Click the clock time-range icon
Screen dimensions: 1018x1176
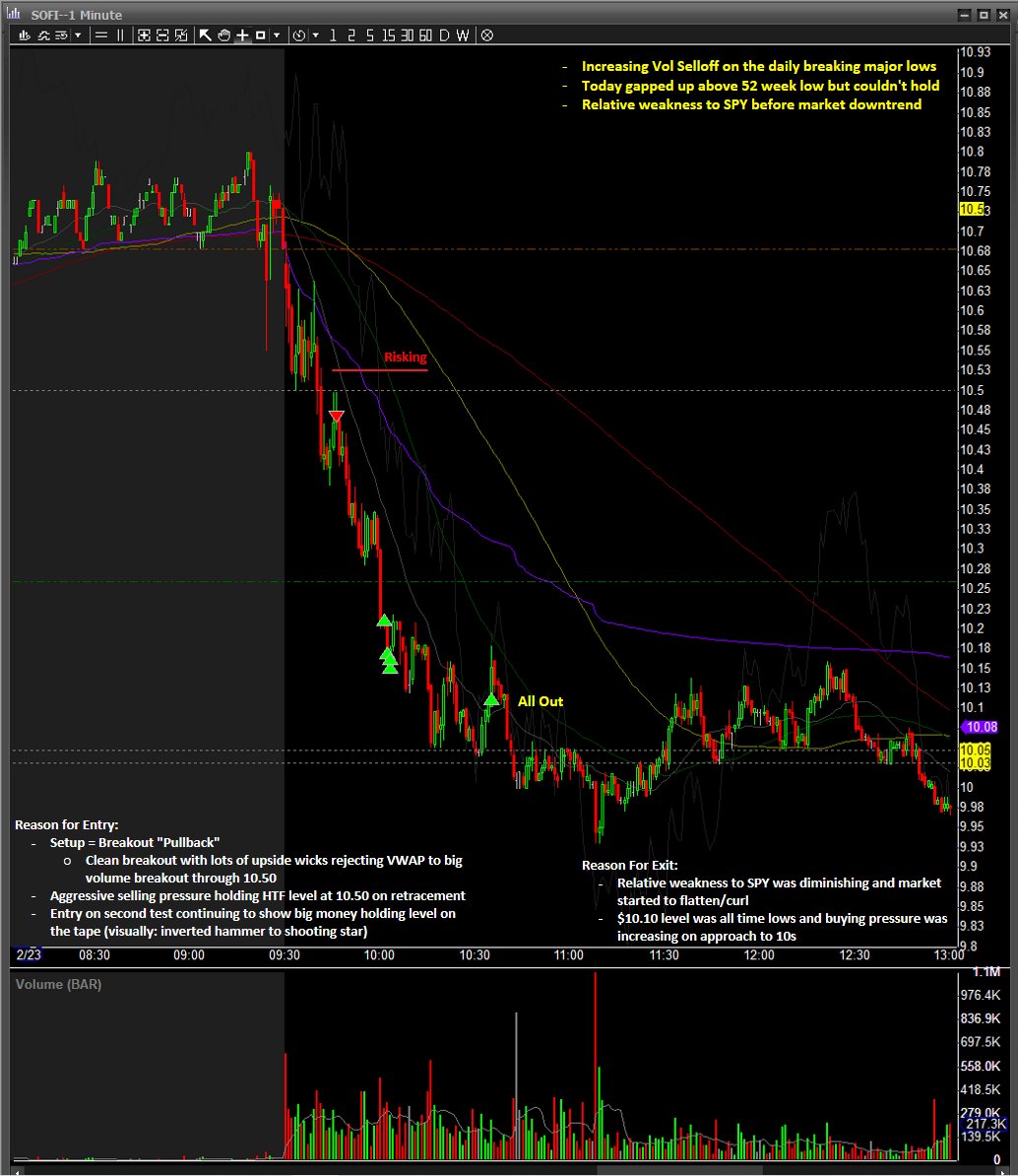click(x=298, y=35)
